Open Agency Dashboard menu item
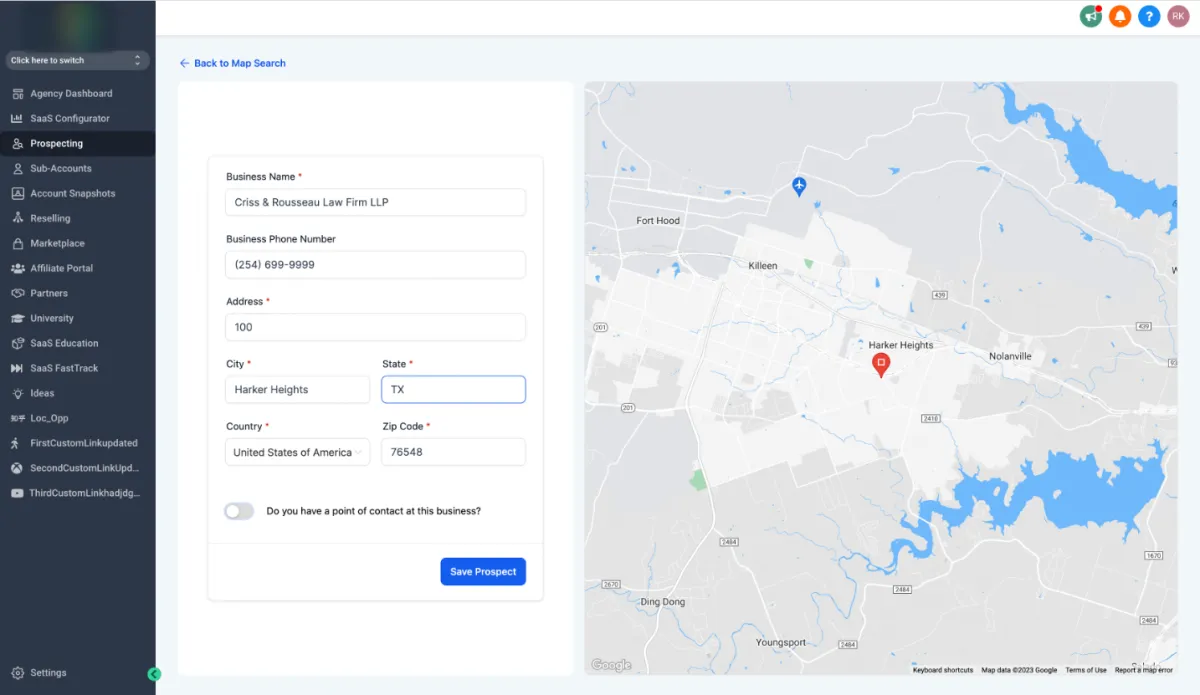1200x695 pixels. (78, 93)
